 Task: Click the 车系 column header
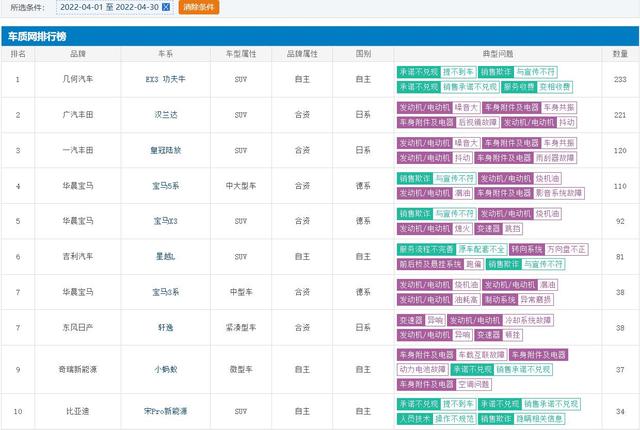click(x=165, y=54)
